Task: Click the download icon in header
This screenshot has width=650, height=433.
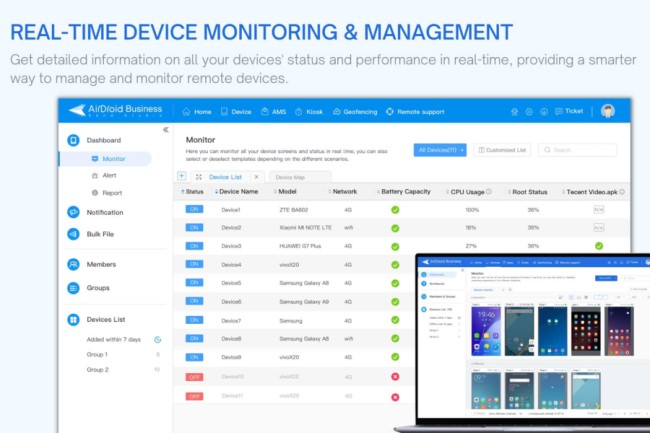Action: point(544,111)
